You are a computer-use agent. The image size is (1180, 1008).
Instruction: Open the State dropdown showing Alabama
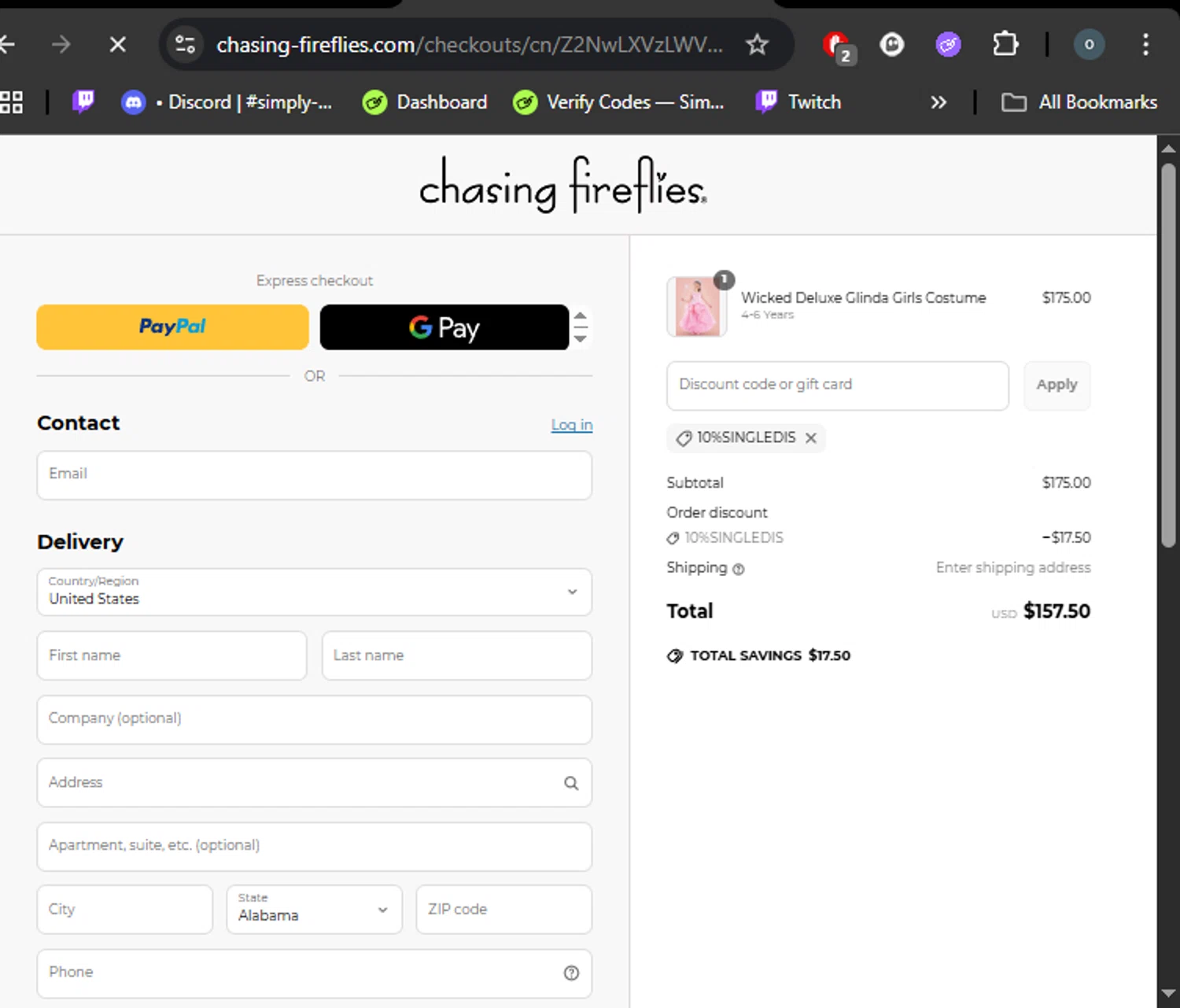[x=314, y=910]
